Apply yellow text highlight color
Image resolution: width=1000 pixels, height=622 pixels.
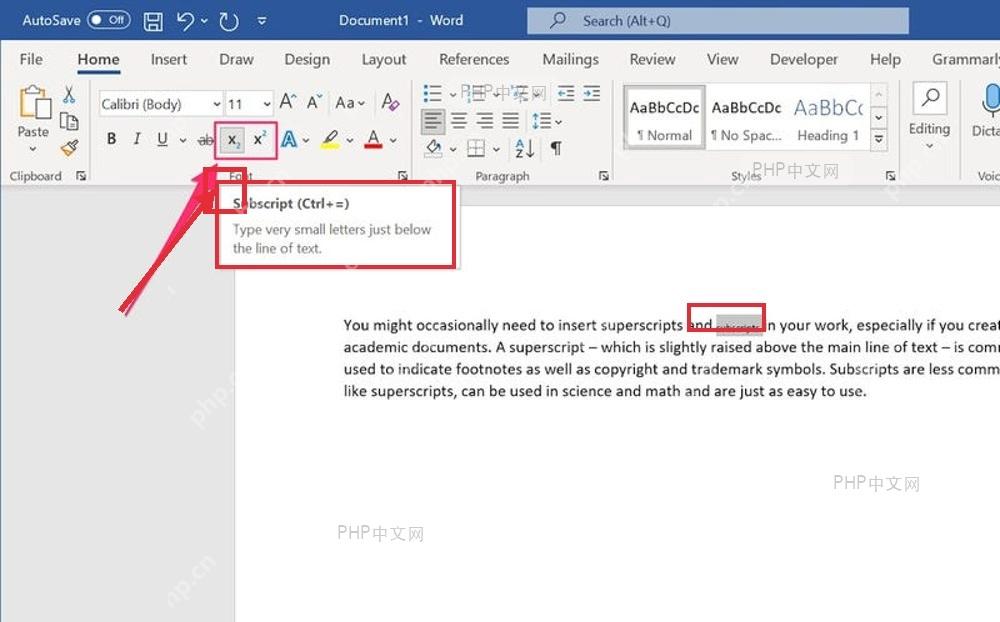[x=330, y=139]
